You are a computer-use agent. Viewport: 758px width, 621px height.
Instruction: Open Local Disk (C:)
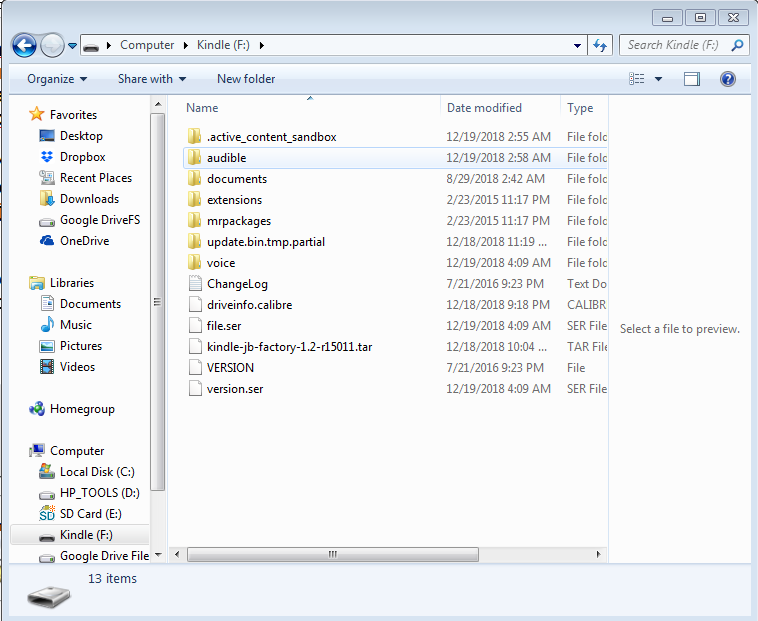click(97, 472)
